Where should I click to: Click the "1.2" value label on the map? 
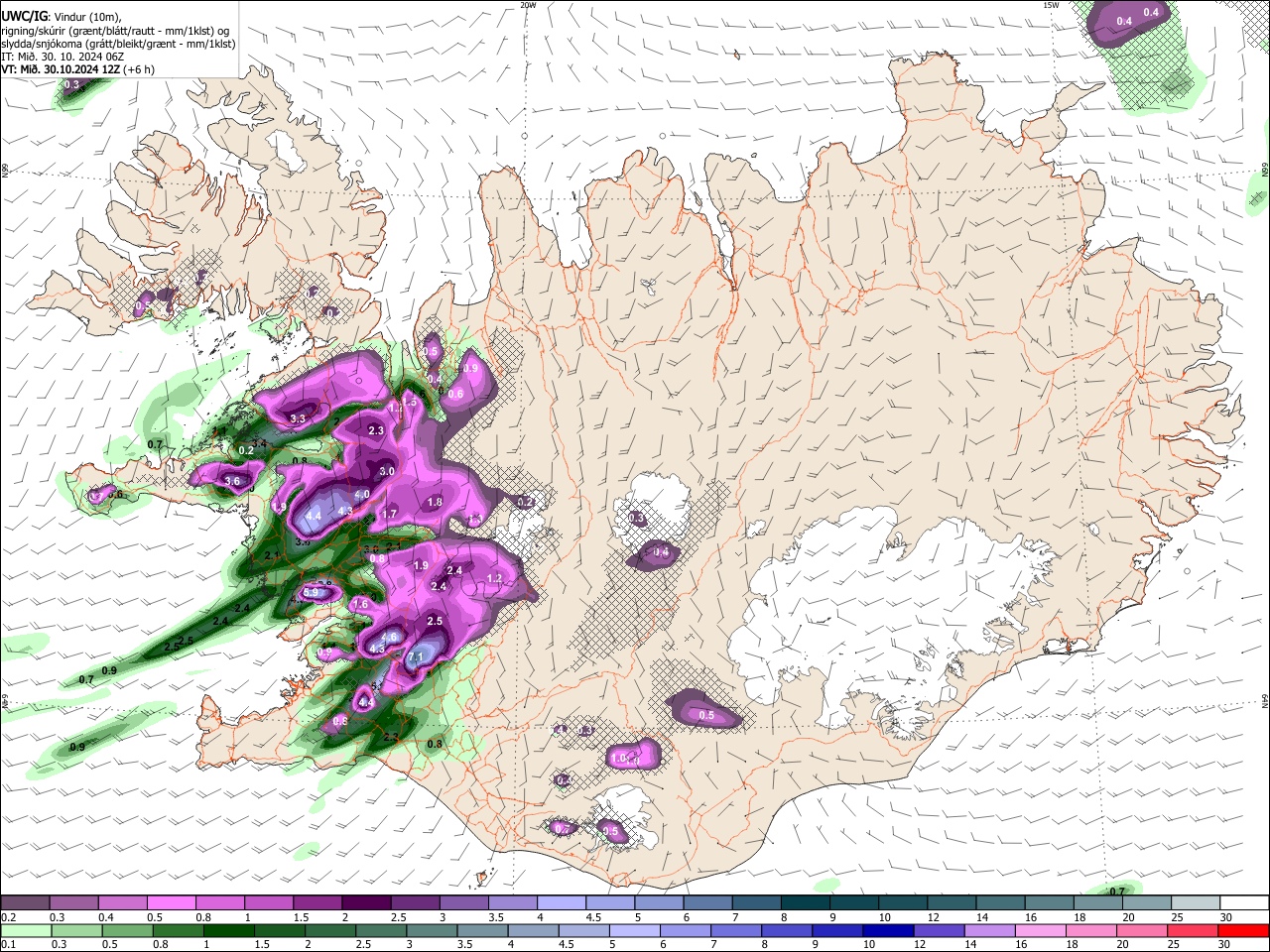click(x=495, y=578)
